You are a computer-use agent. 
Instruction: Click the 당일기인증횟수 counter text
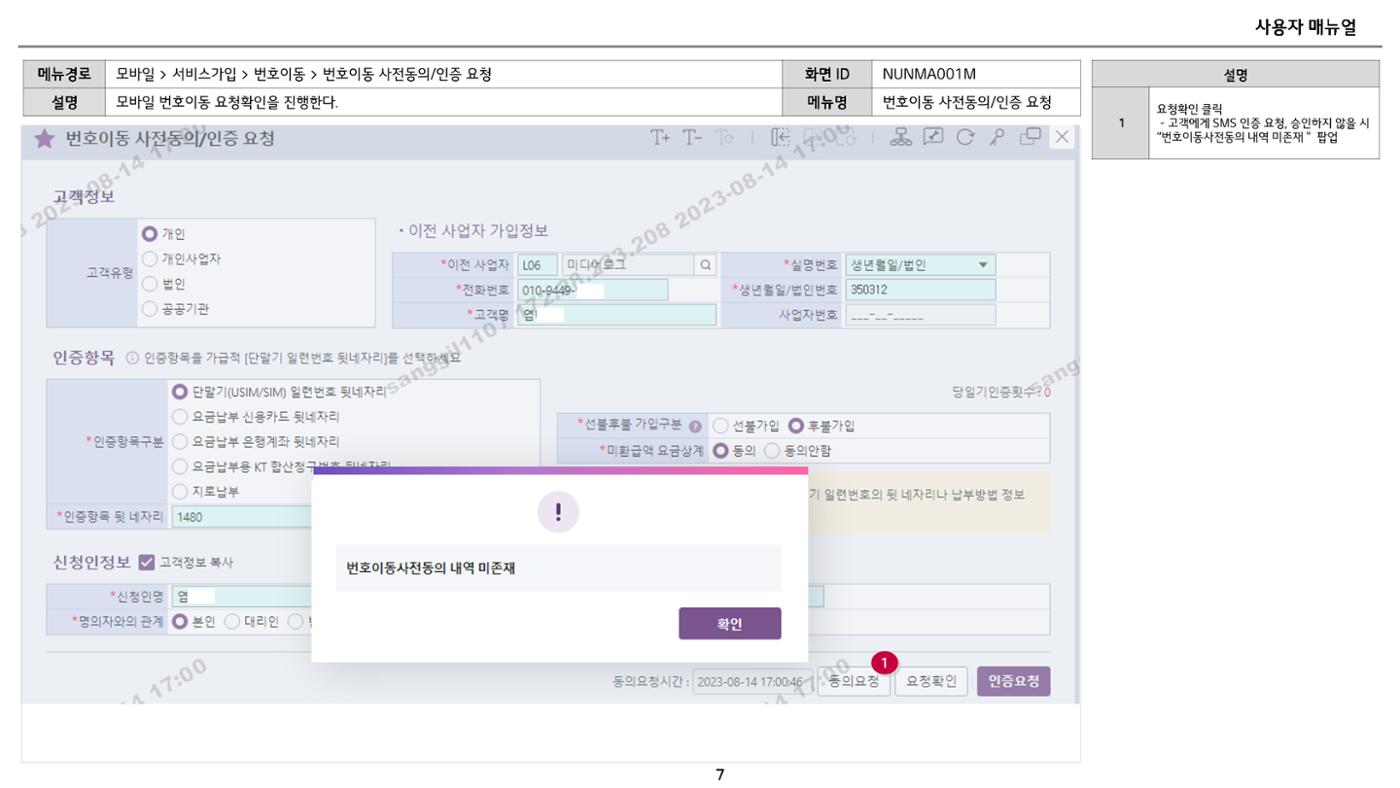[x=1002, y=392]
